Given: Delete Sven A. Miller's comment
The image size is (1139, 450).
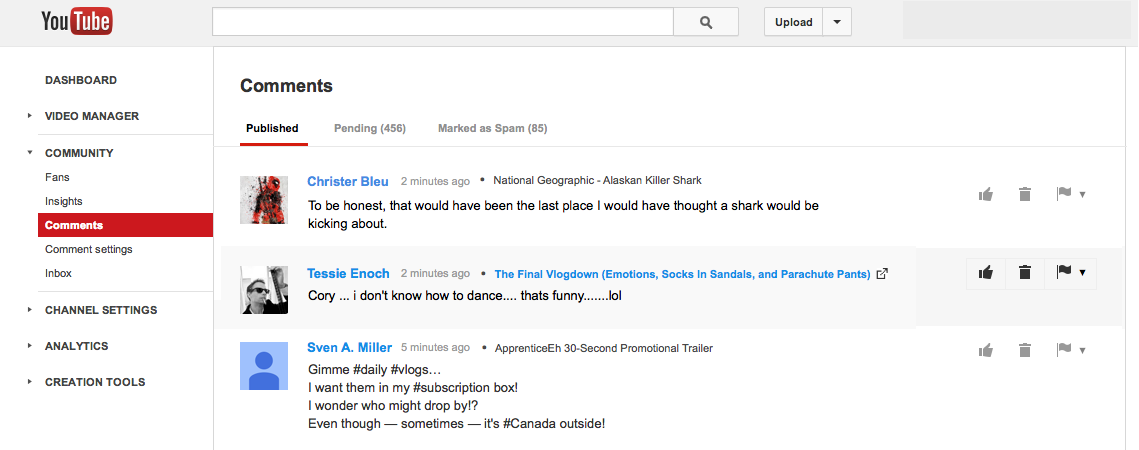Looking at the screenshot, I should pos(1025,350).
